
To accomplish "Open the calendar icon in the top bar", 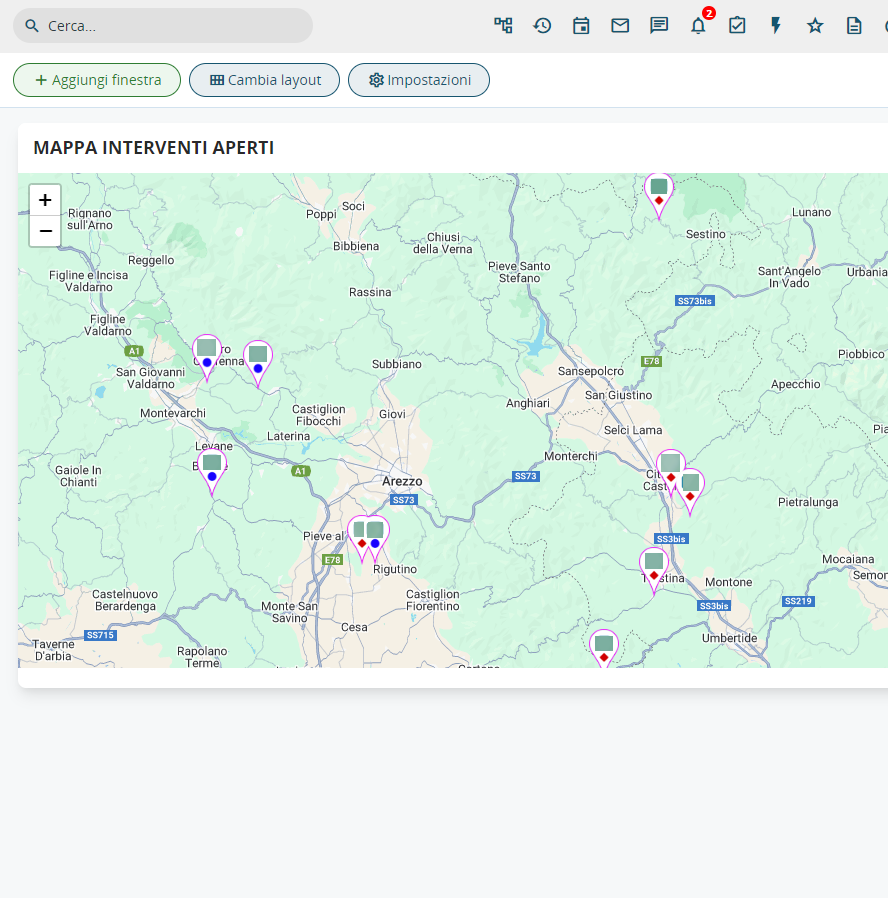I will coord(581,25).
